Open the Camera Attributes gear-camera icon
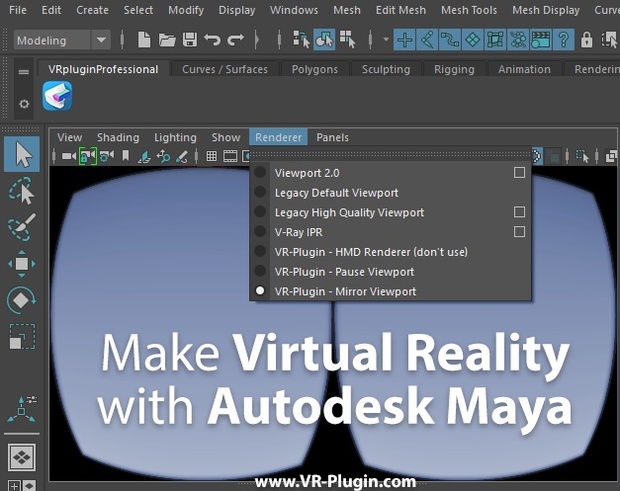The height and width of the screenshot is (491, 620). point(107,156)
